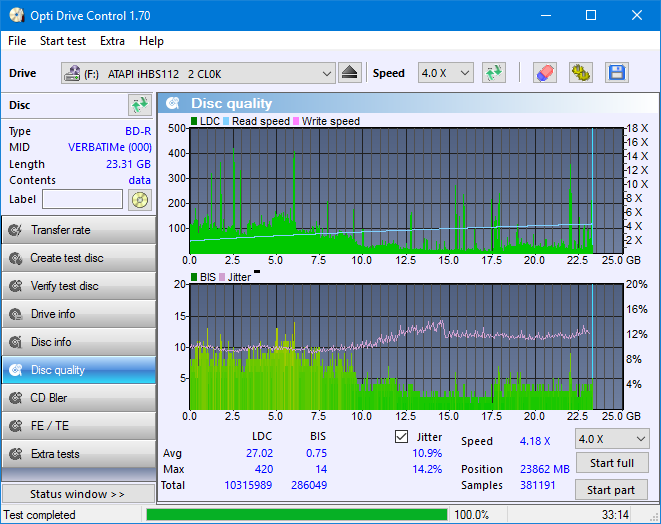Click the BIS total value 286049
The width and height of the screenshot is (661, 524).
[x=309, y=485]
